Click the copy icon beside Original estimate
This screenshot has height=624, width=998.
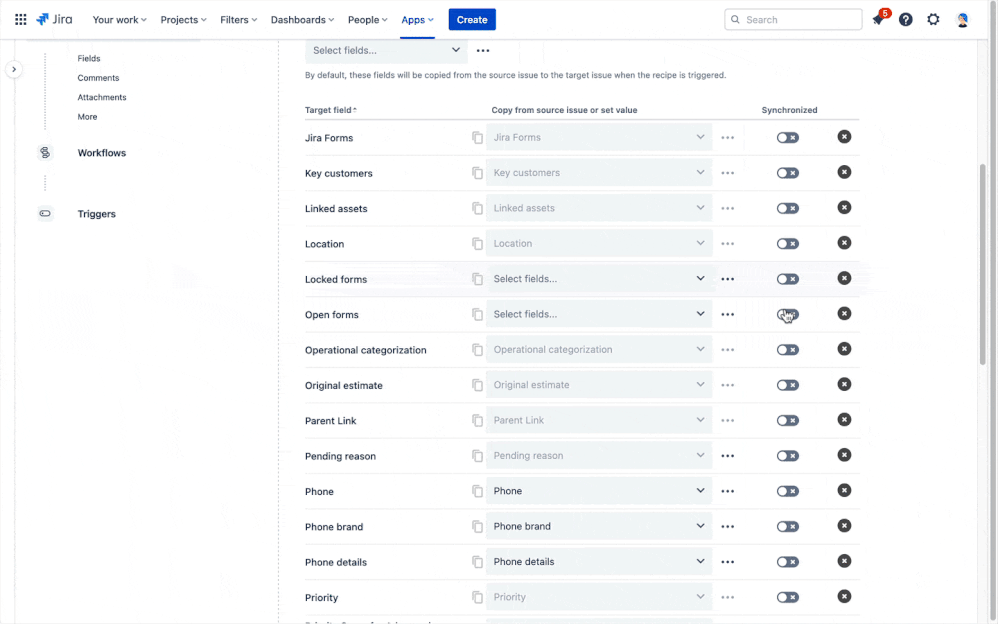(x=477, y=384)
